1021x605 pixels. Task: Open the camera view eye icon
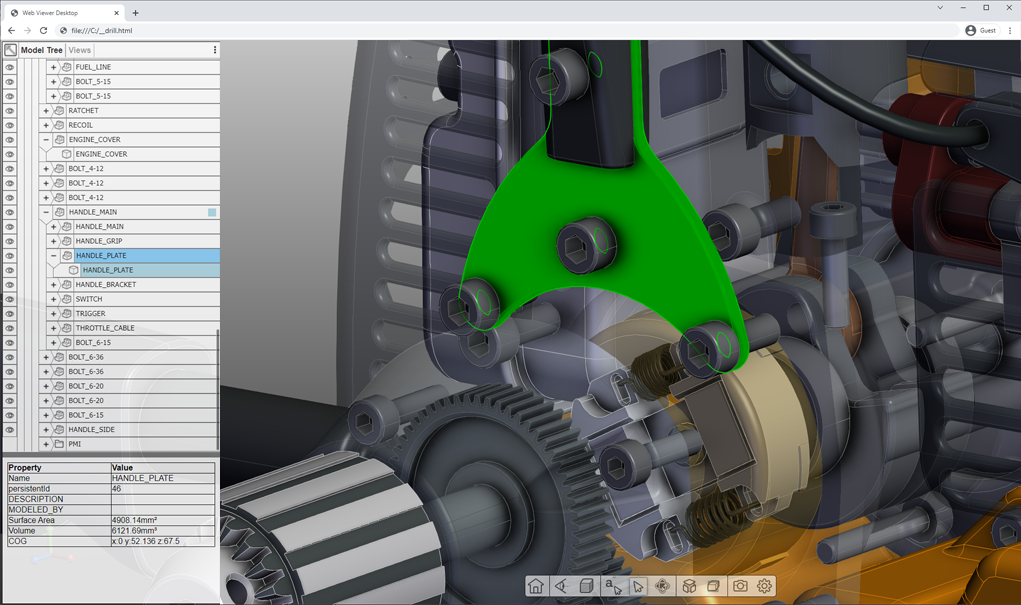[x=562, y=587]
